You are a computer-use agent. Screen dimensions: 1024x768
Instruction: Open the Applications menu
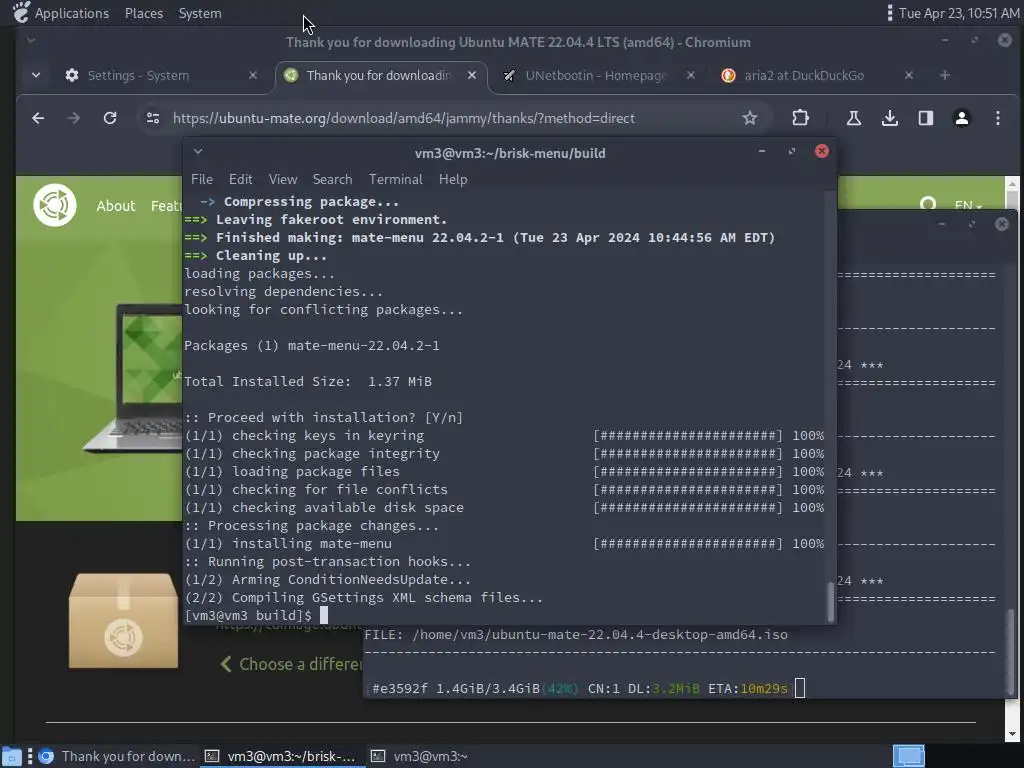61,13
